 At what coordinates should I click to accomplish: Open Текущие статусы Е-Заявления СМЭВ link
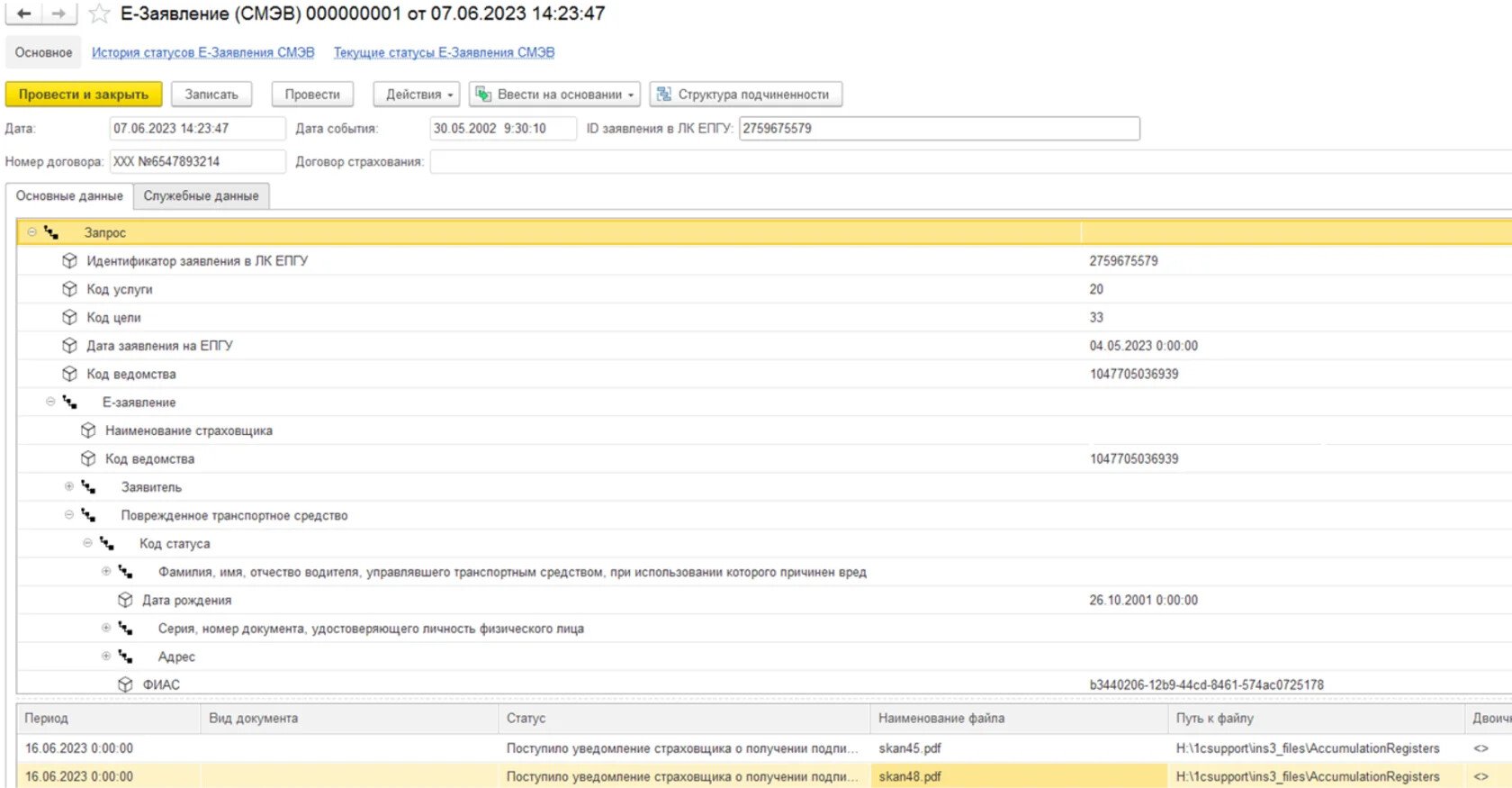444,52
